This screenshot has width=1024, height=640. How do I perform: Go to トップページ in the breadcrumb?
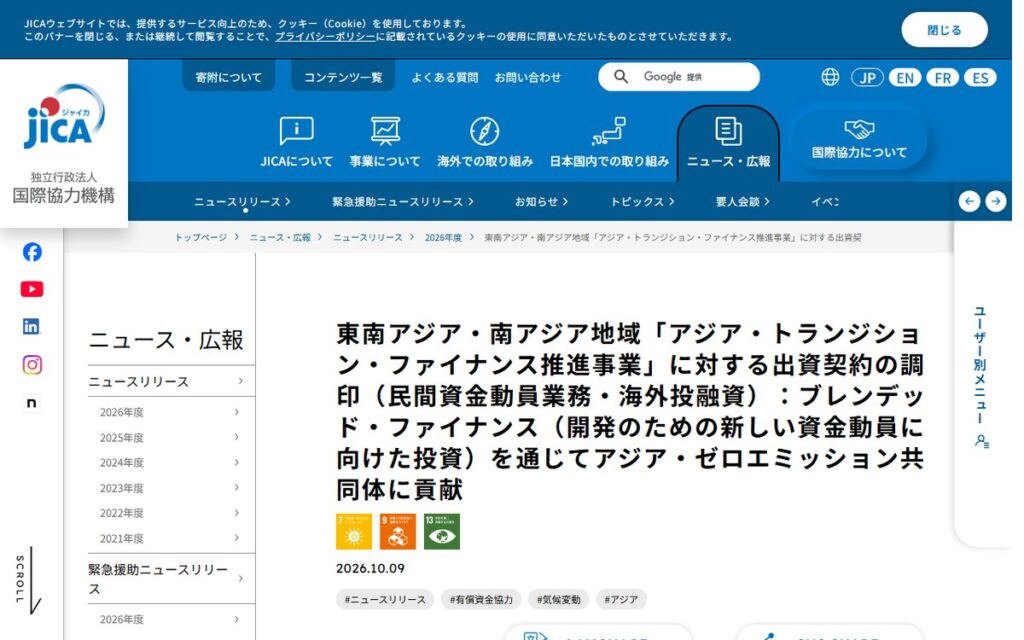coord(200,238)
